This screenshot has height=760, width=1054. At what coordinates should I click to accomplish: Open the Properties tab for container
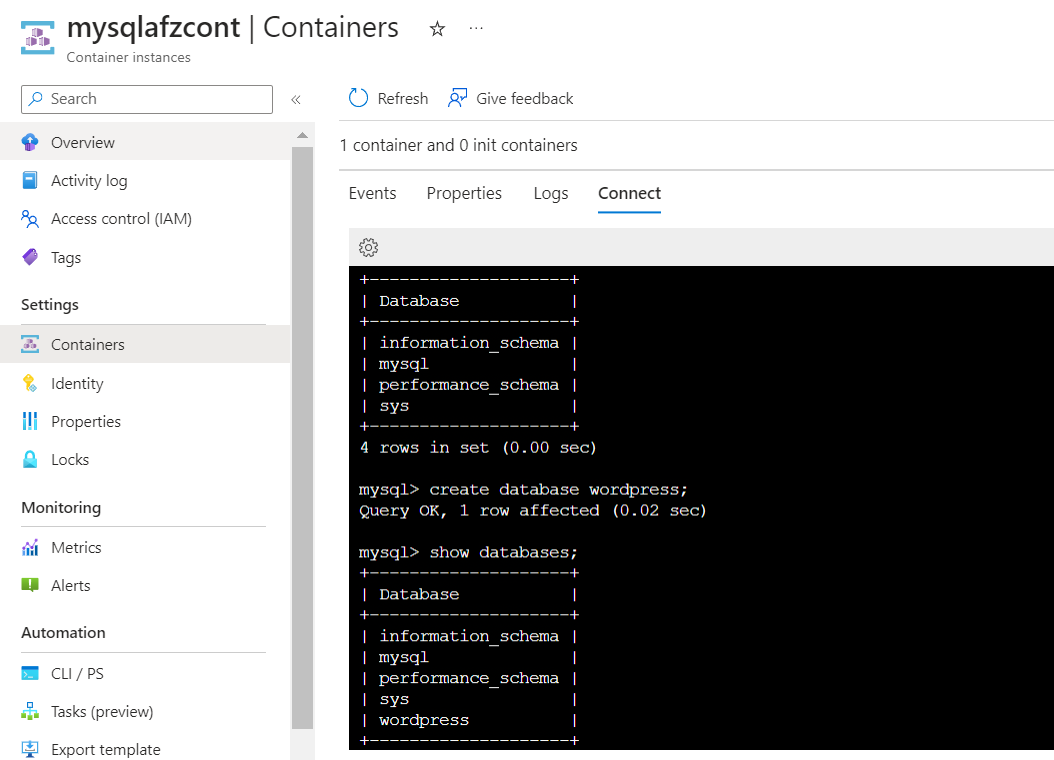tap(464, 193)
